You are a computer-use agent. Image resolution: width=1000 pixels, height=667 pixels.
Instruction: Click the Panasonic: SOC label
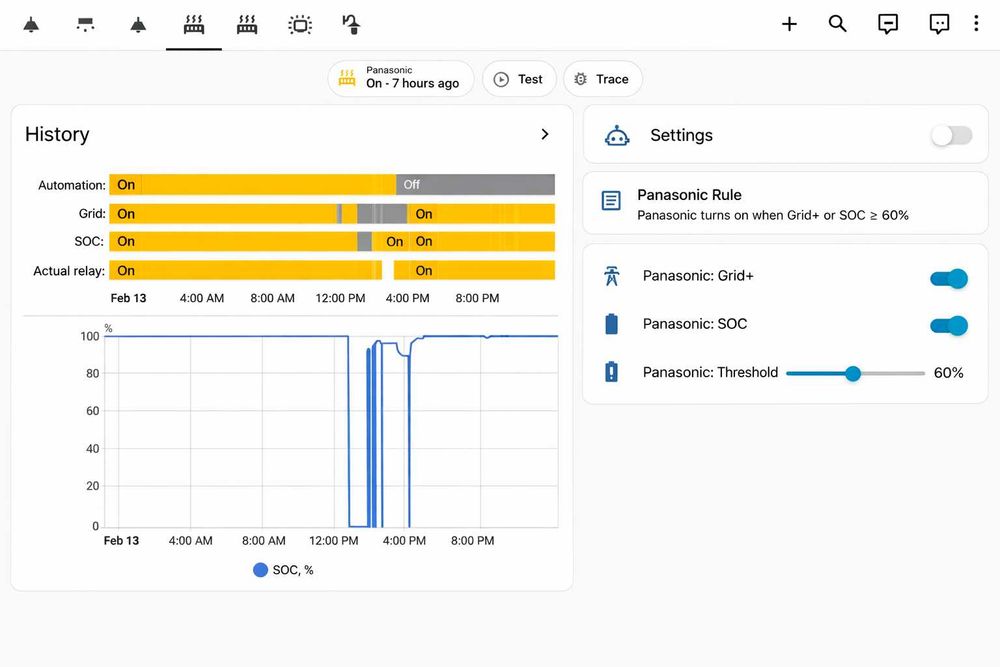point(695,324)
